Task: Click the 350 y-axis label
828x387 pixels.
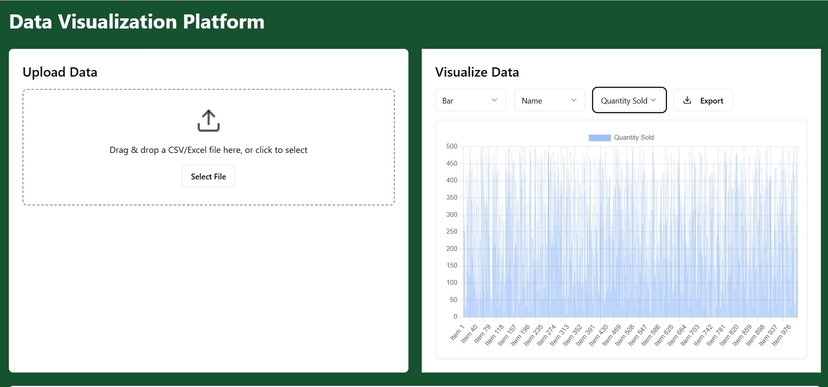Action: click(451, 197)
